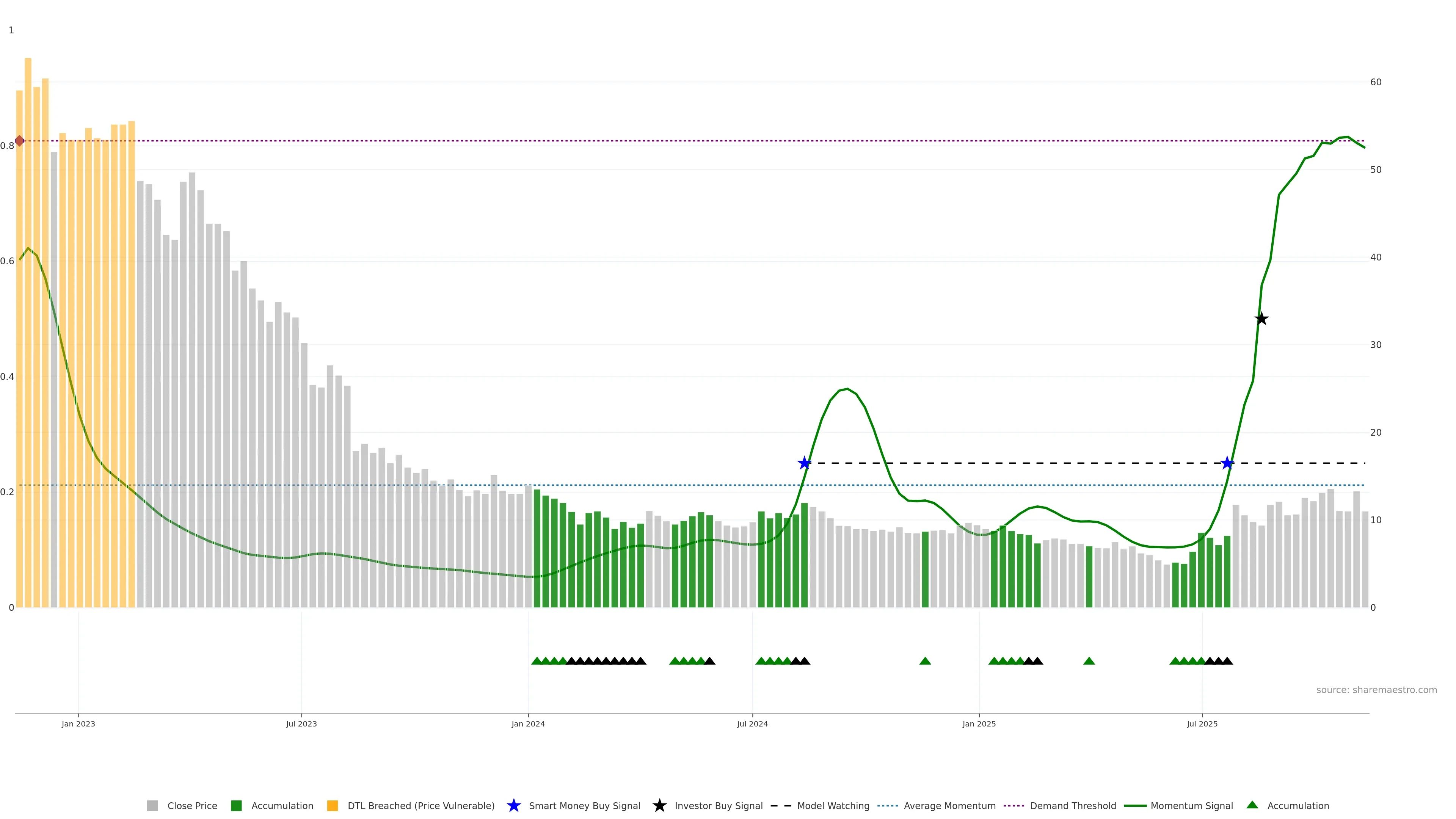Click the lone green accumulation triangle near Nov 2024

925,661
